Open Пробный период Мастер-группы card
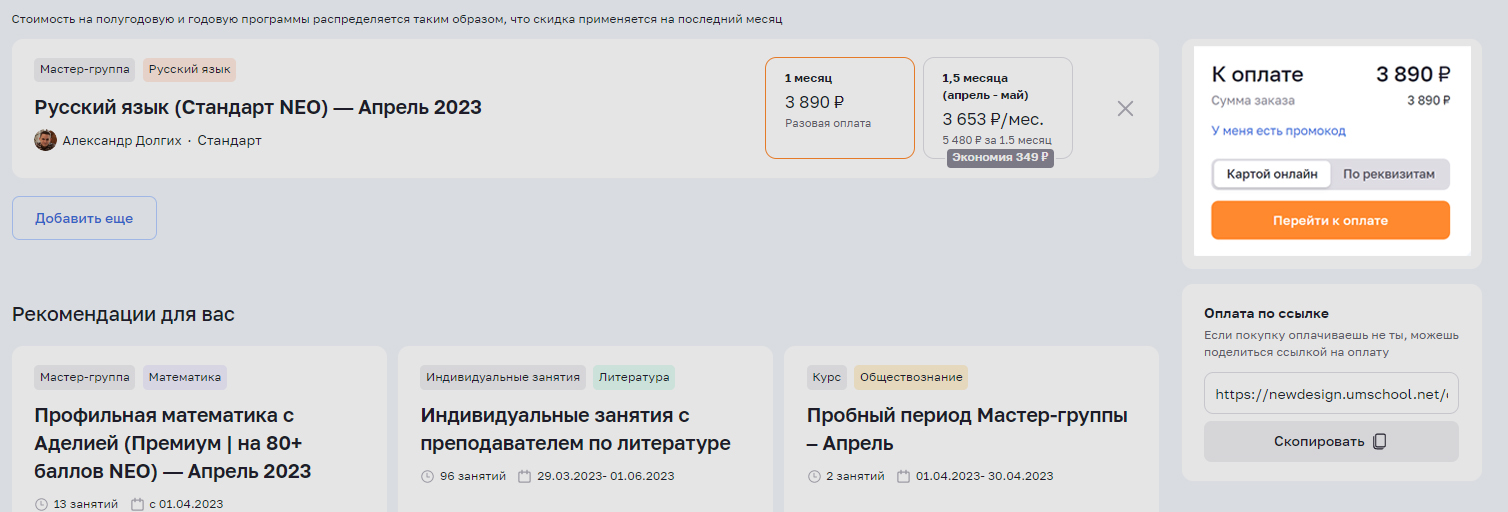 click(971, 429)
